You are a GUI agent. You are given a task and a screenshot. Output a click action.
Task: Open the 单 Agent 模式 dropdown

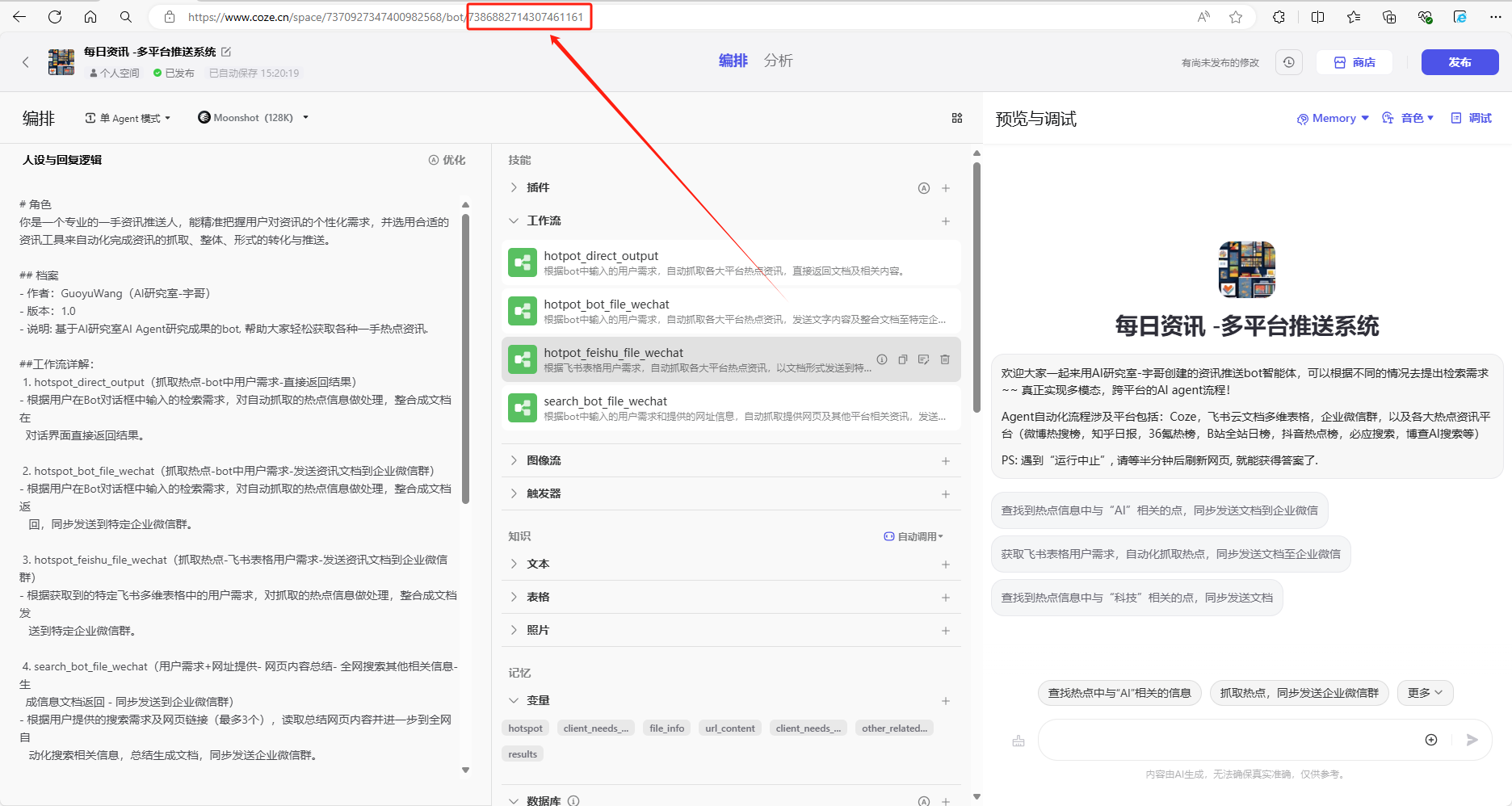click(128, 118)
